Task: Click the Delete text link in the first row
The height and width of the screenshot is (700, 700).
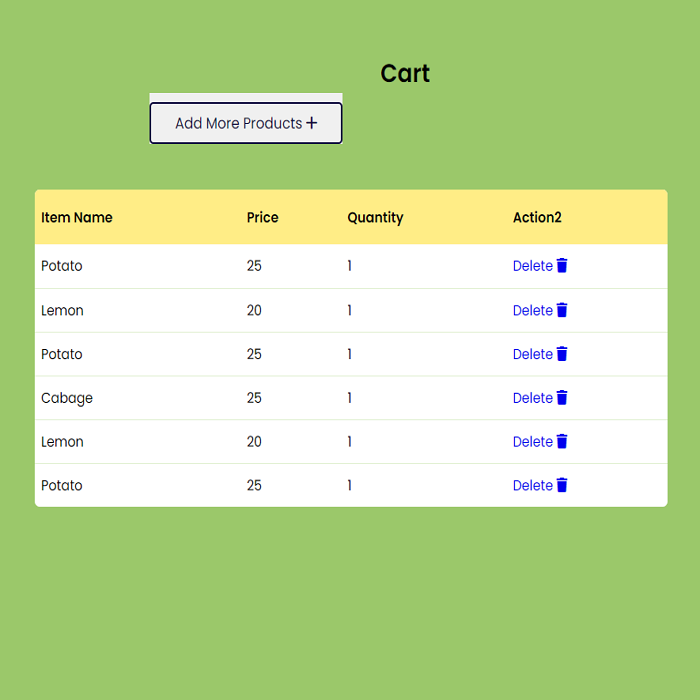Action: click(x=532, y=266)
